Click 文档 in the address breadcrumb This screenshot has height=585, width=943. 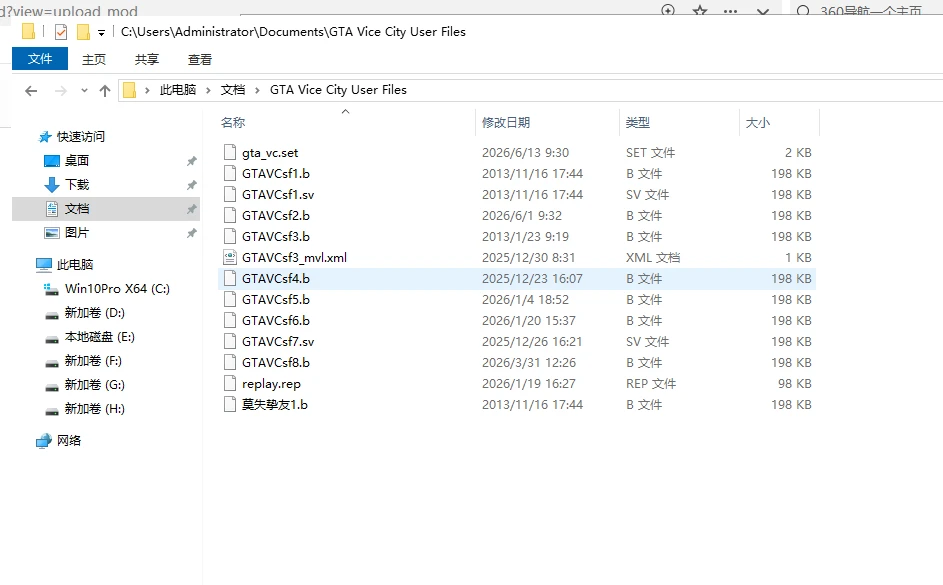pos(233,90)
